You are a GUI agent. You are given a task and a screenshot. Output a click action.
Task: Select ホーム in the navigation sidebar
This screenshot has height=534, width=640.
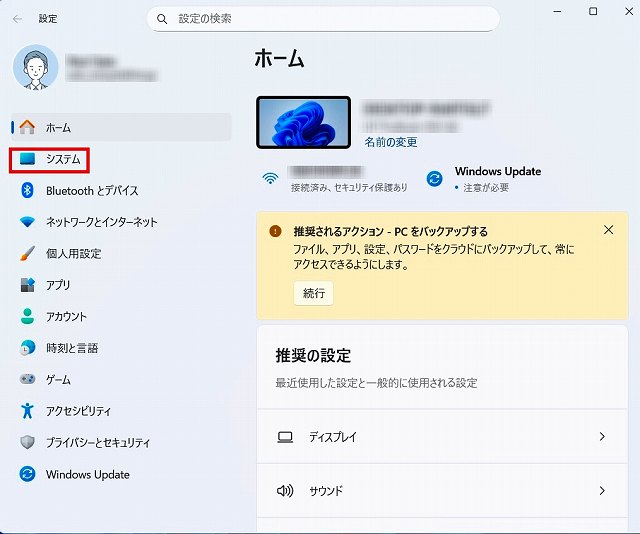tap(58, 127)
